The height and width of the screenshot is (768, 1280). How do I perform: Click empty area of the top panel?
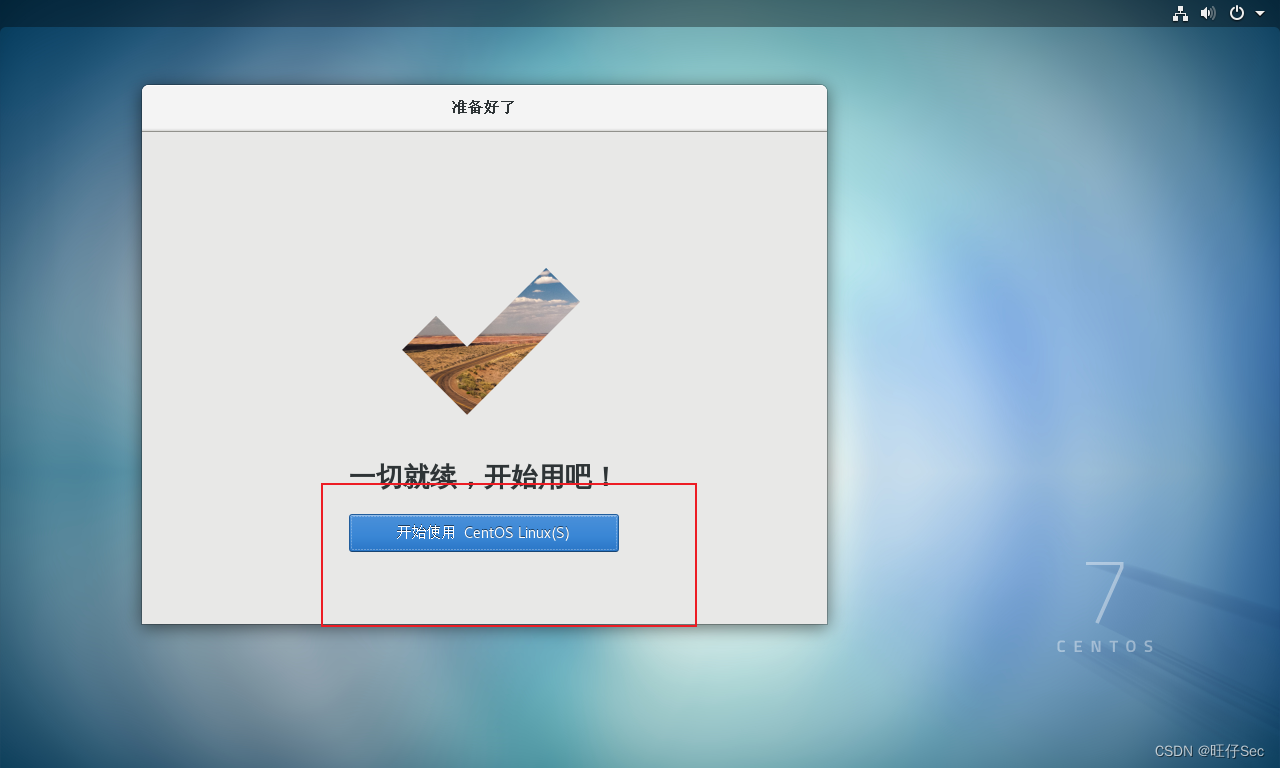(600, 13)
